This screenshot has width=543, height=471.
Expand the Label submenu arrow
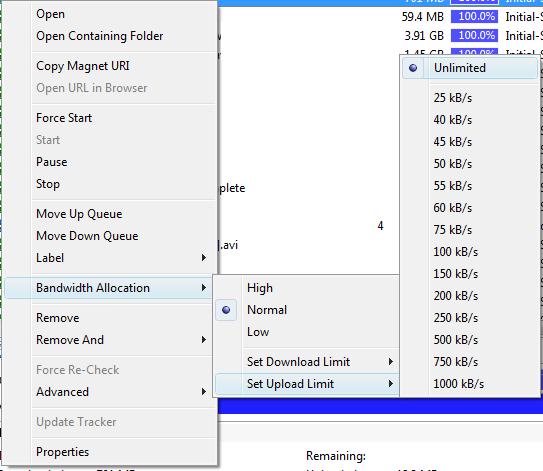tap(204, 258)
